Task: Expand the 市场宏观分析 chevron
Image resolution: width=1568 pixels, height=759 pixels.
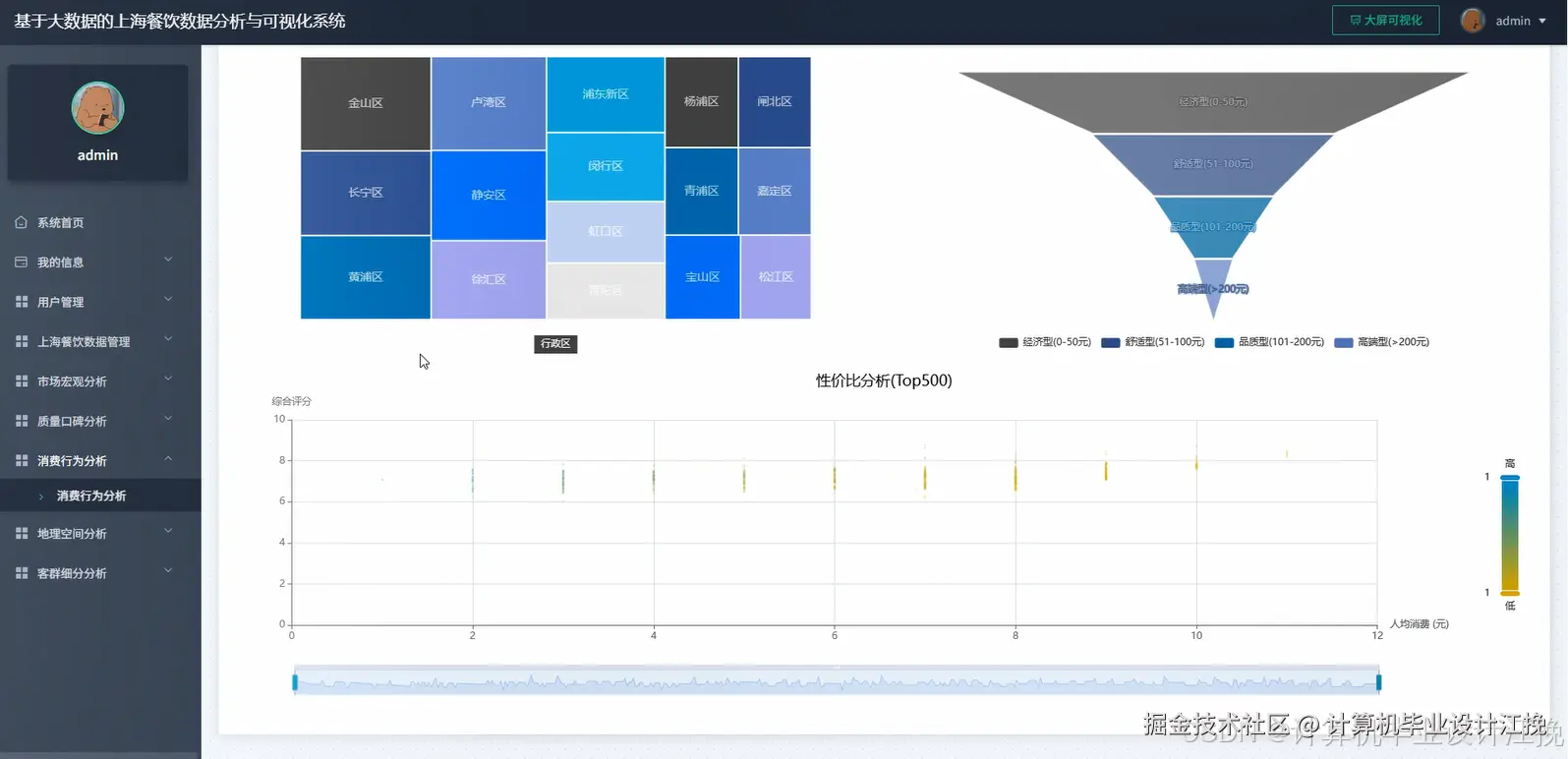Action: [x=168, y=379]
